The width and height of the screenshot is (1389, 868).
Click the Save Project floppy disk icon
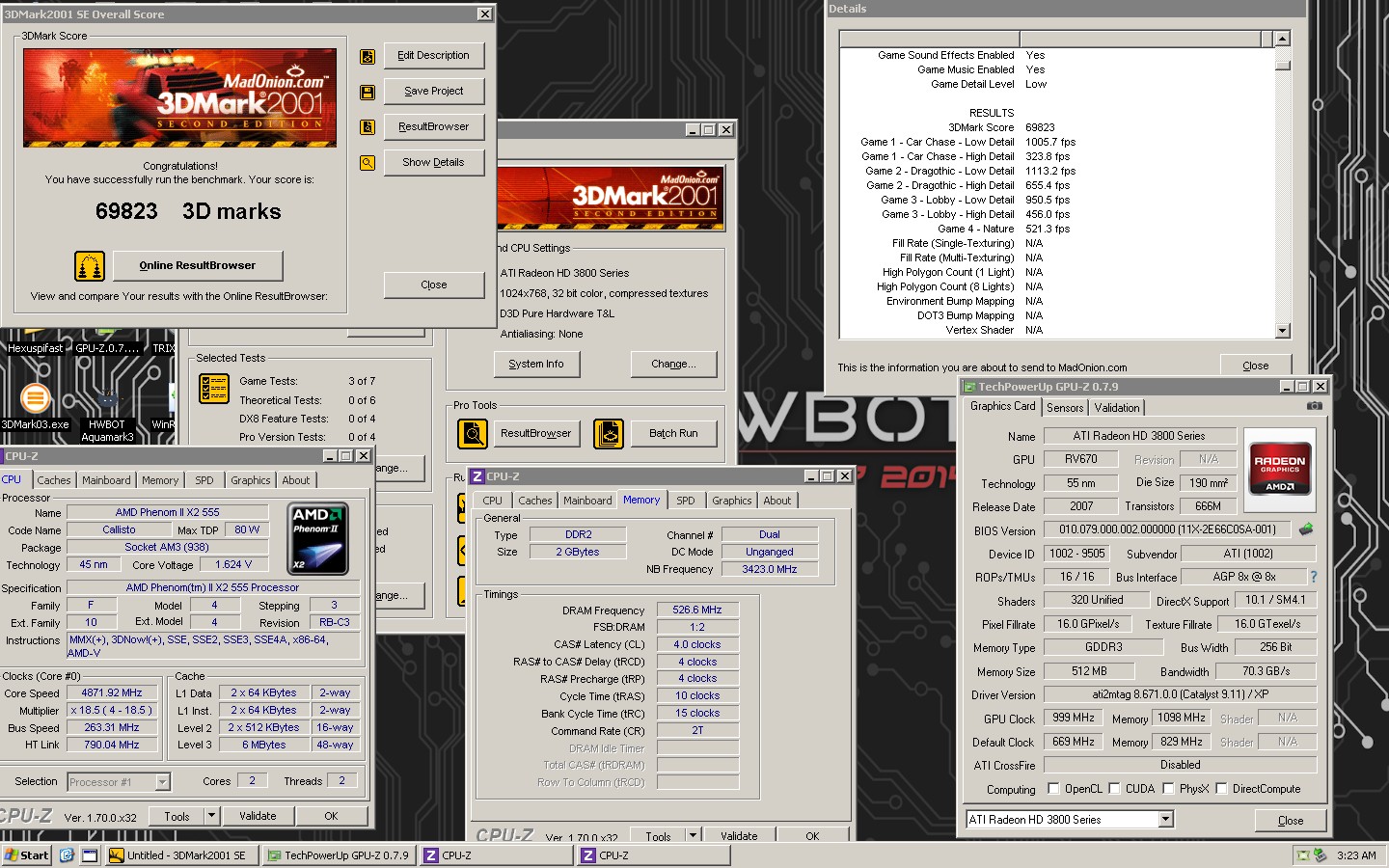pos(368,93)
